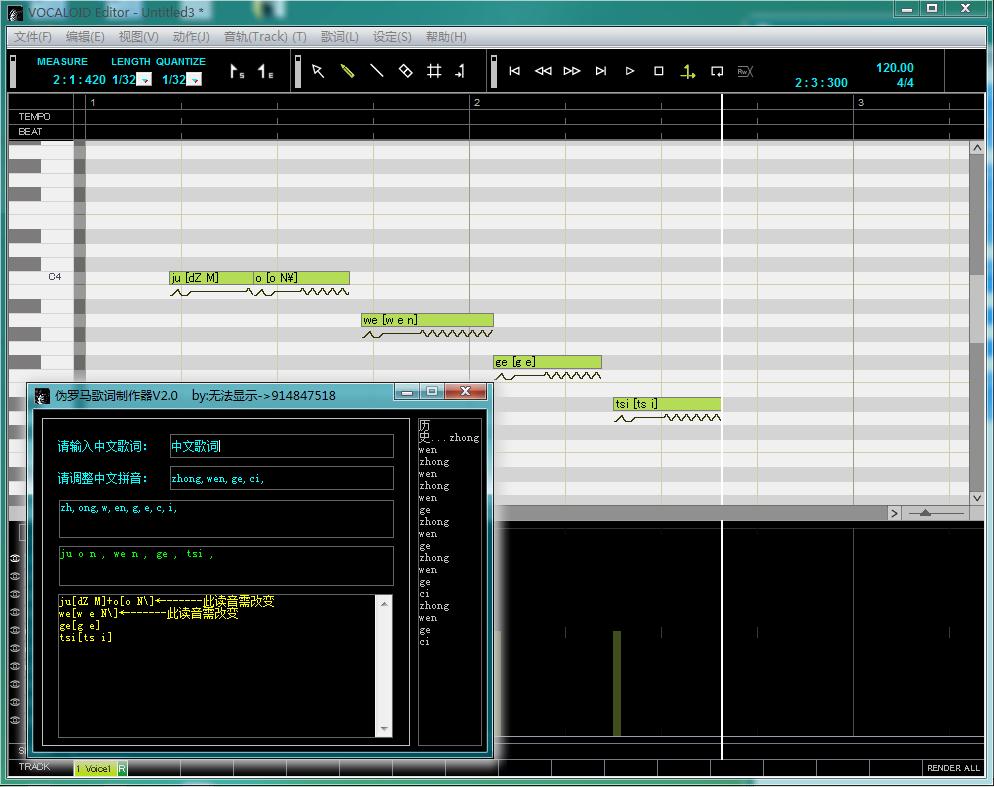The width and height of the screenshot is (994, 787).
Task: Click the RENDER ALL button
Action: (953, 768)
